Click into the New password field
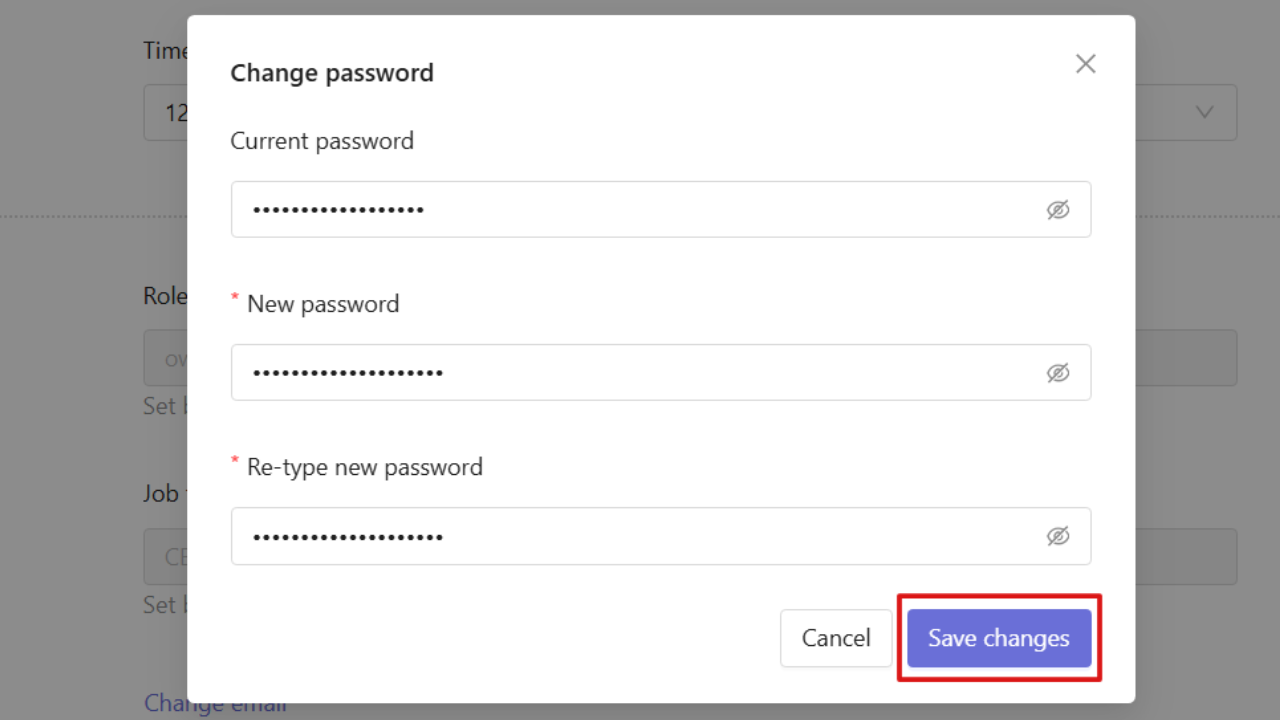This screenshot has width=1280, height=720. coord(661,372)
